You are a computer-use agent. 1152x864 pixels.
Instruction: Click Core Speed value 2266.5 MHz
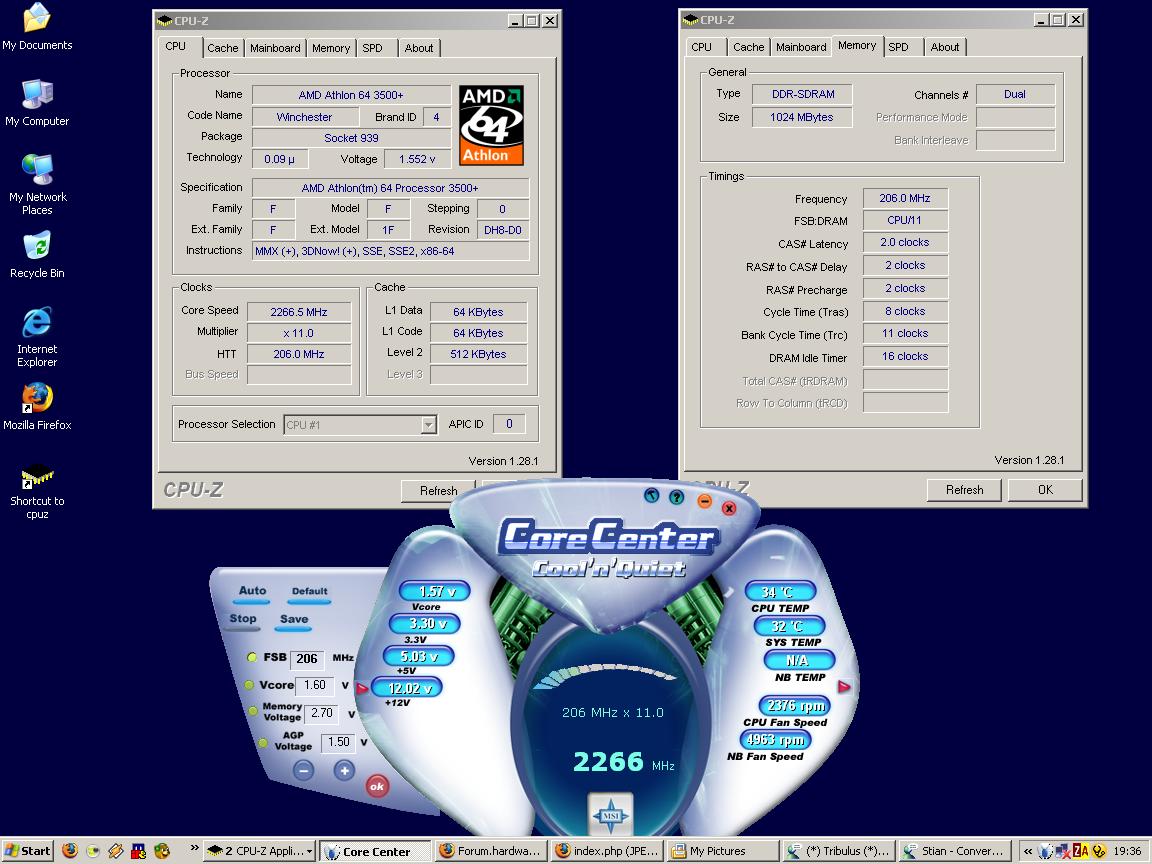298,312
